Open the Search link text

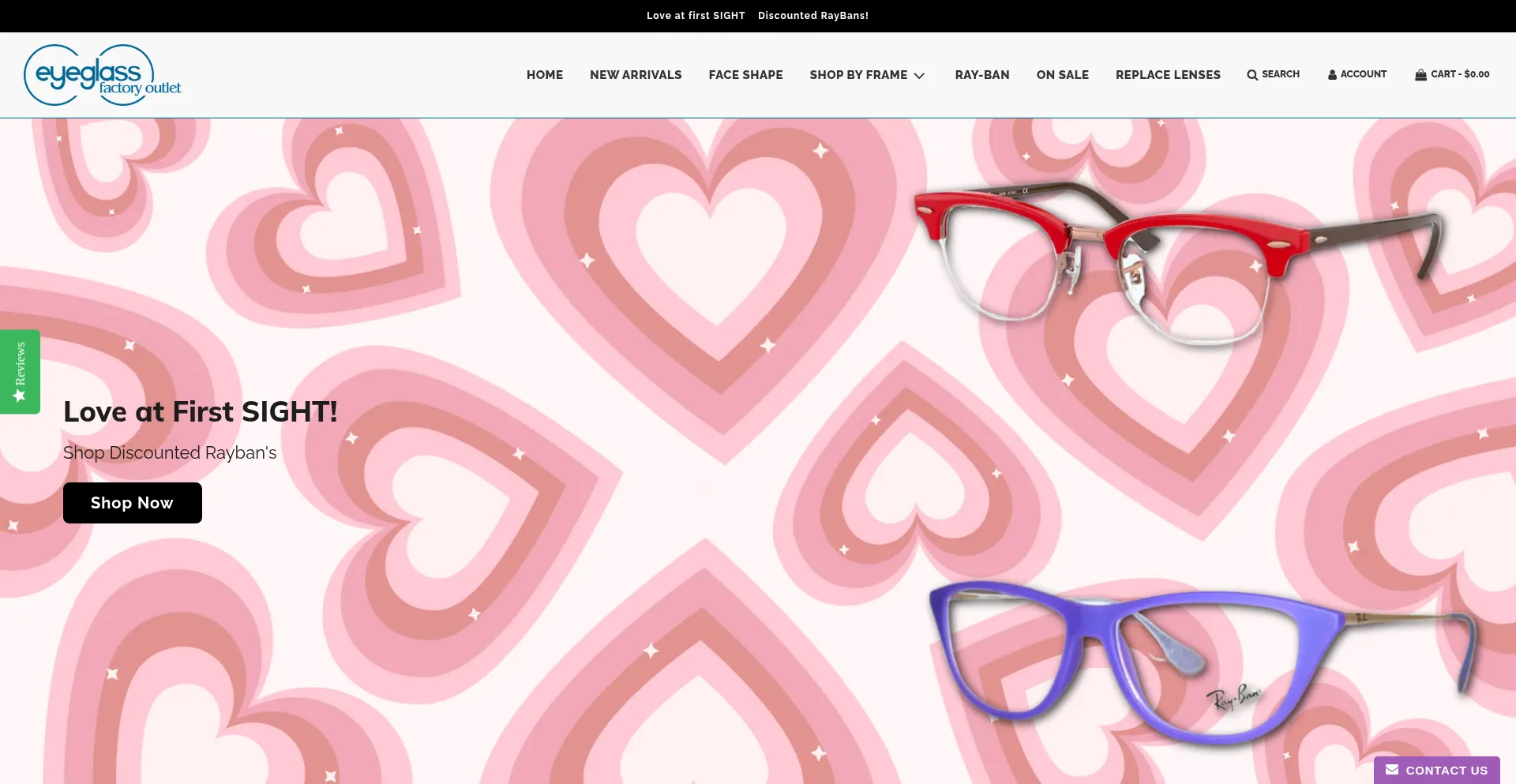pyautogui.click(x=1281, y=74)
